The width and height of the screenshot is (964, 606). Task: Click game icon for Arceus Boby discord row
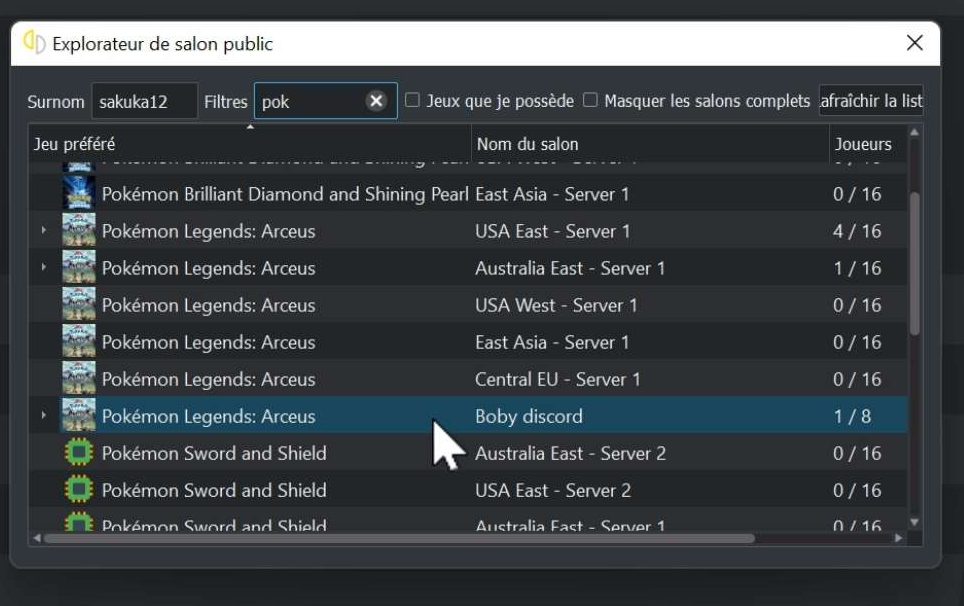[x=79, y=416]
